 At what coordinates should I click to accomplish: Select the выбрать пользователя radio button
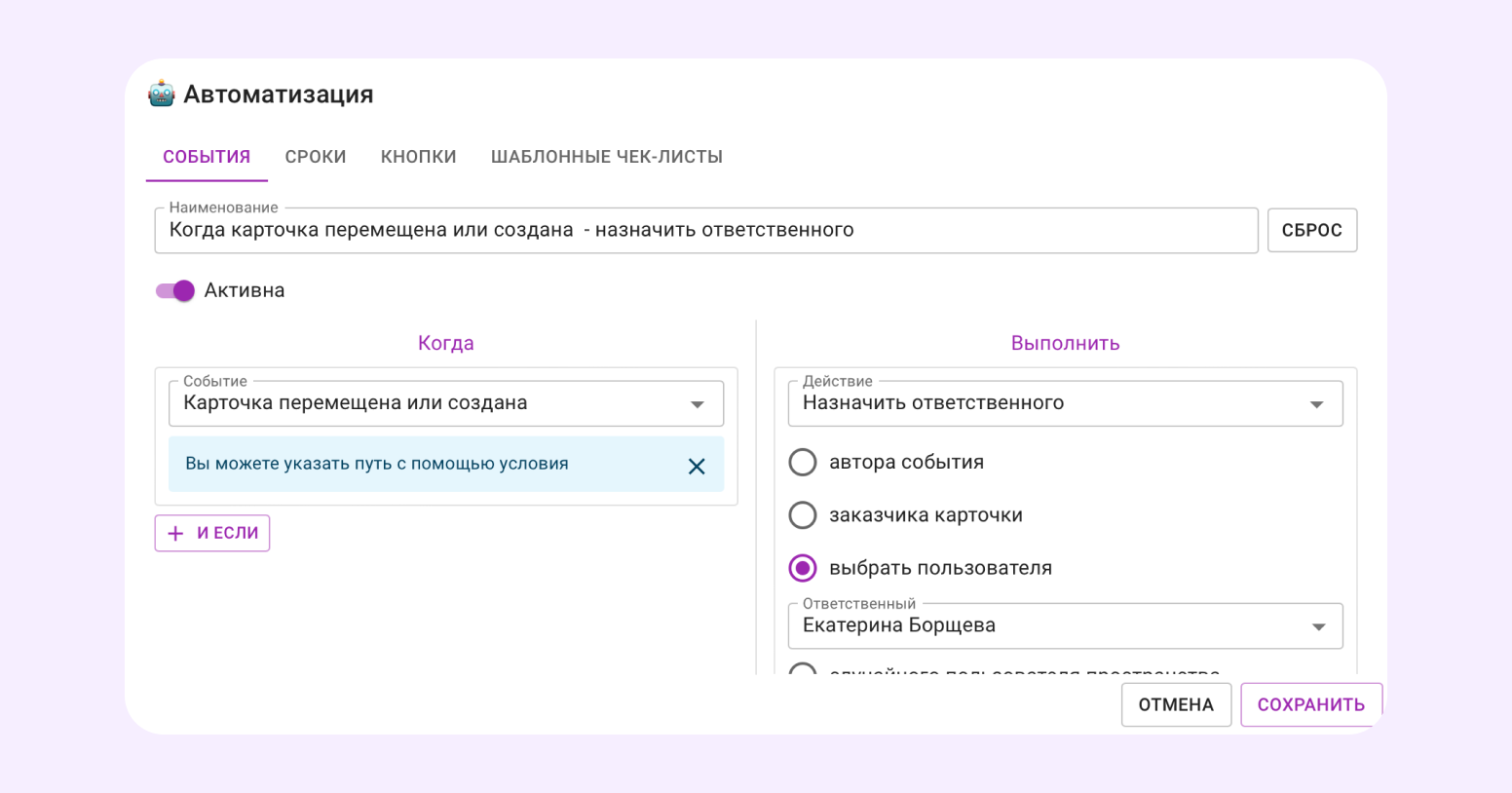point(803,568)
